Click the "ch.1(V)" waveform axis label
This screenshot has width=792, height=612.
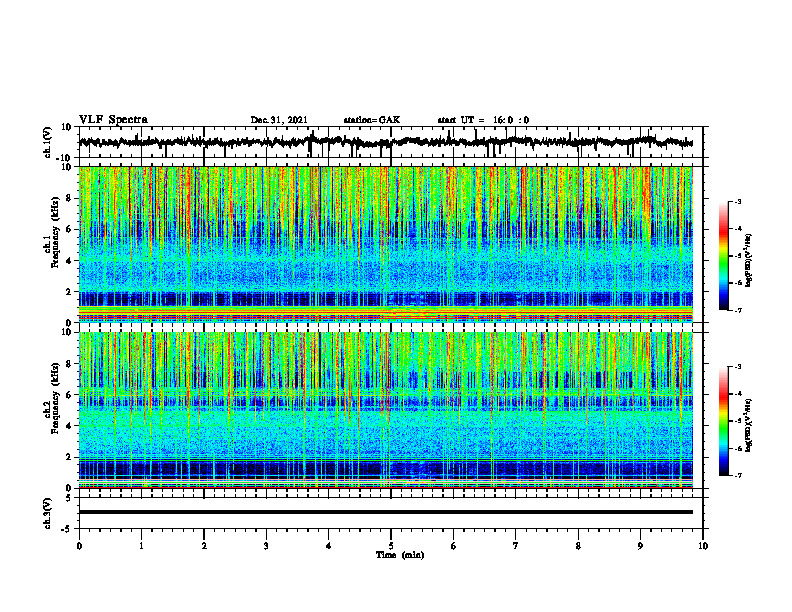pos(48,142)
